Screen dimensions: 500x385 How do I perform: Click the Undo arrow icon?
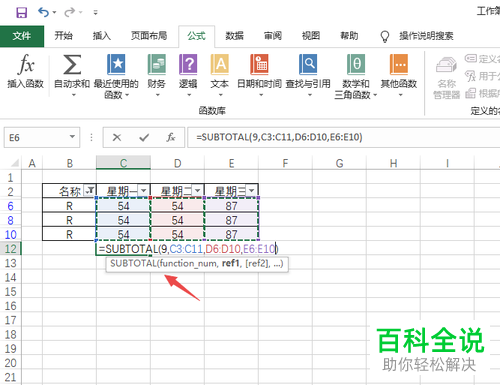43,12
